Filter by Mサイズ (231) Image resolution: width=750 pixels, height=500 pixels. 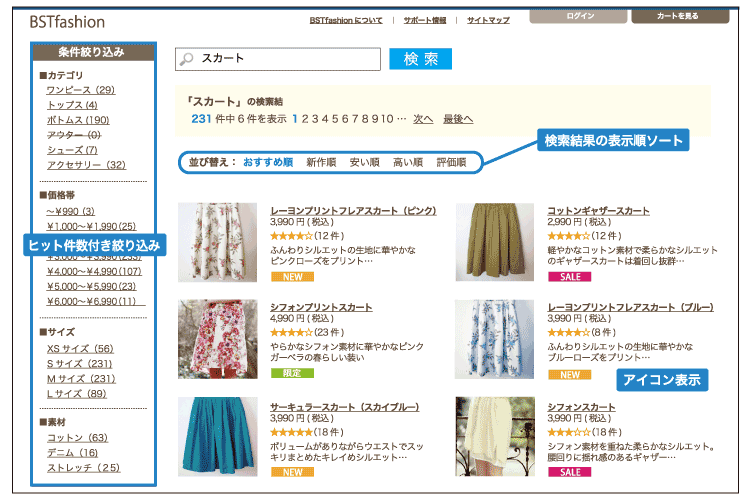[81, 379]
